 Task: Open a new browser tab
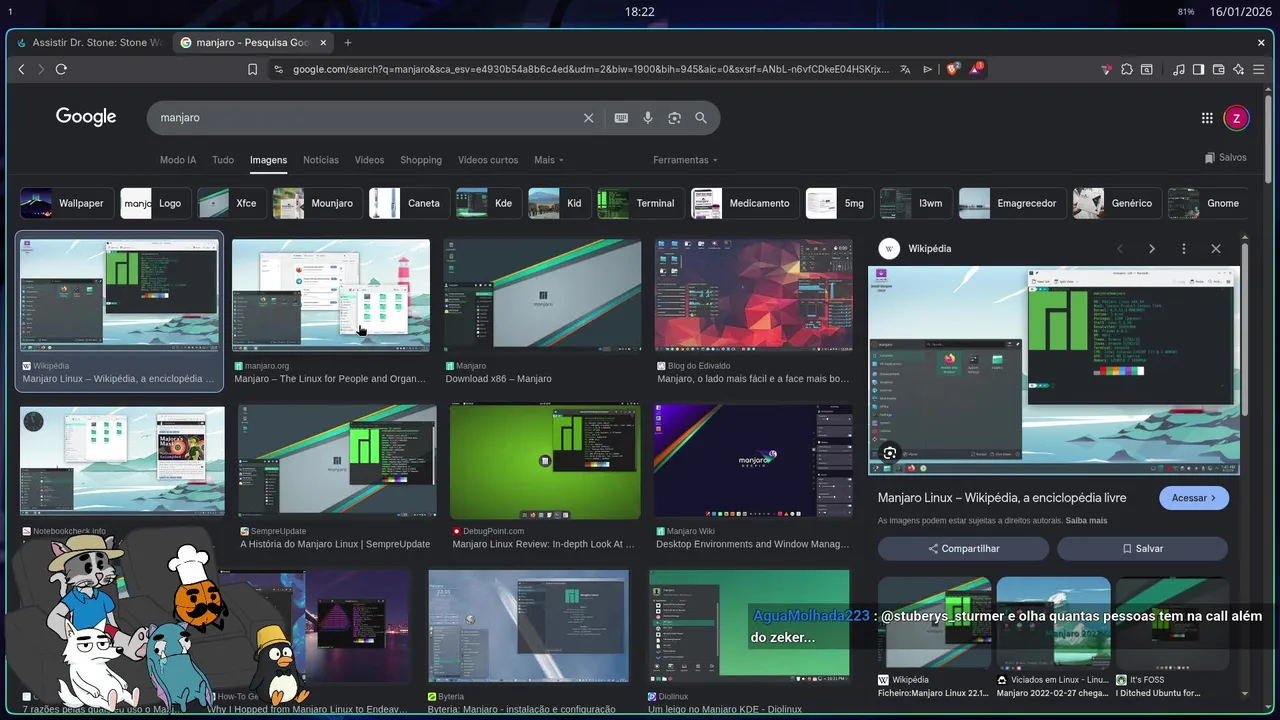click(x=348, y=42)
